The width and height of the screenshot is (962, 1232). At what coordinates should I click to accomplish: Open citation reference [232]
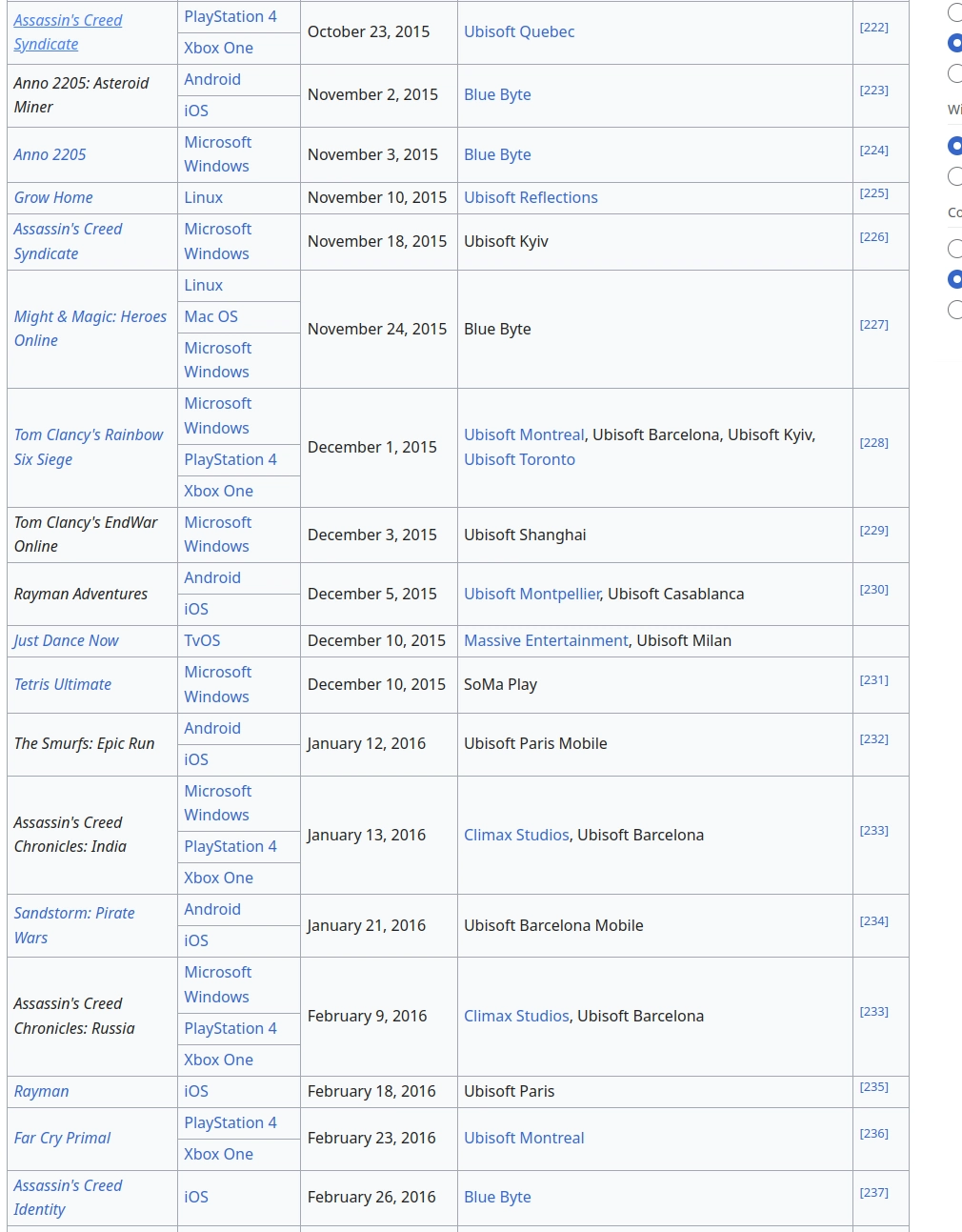point(873,738)
